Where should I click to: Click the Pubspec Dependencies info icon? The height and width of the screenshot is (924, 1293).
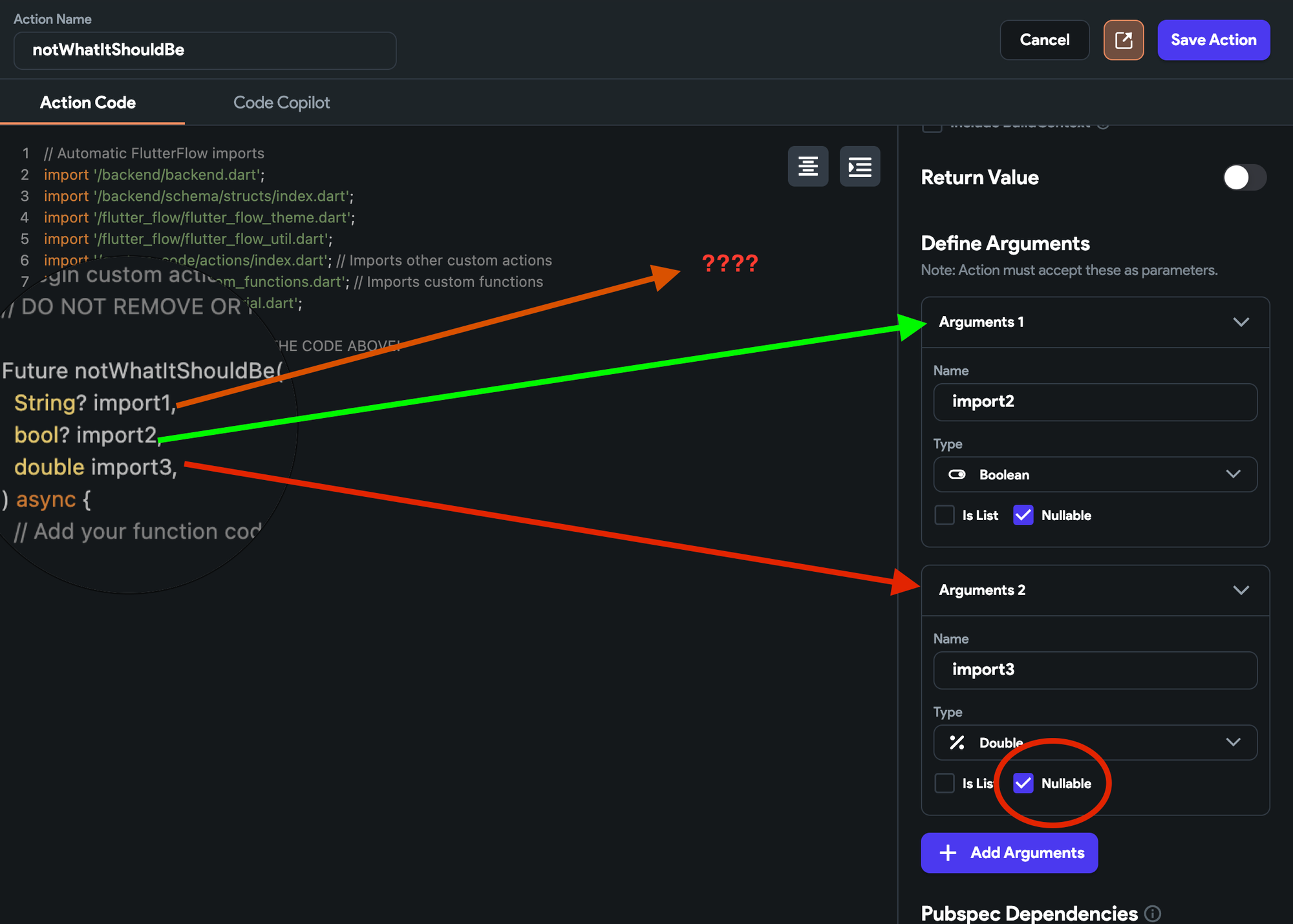[1153, 914]
